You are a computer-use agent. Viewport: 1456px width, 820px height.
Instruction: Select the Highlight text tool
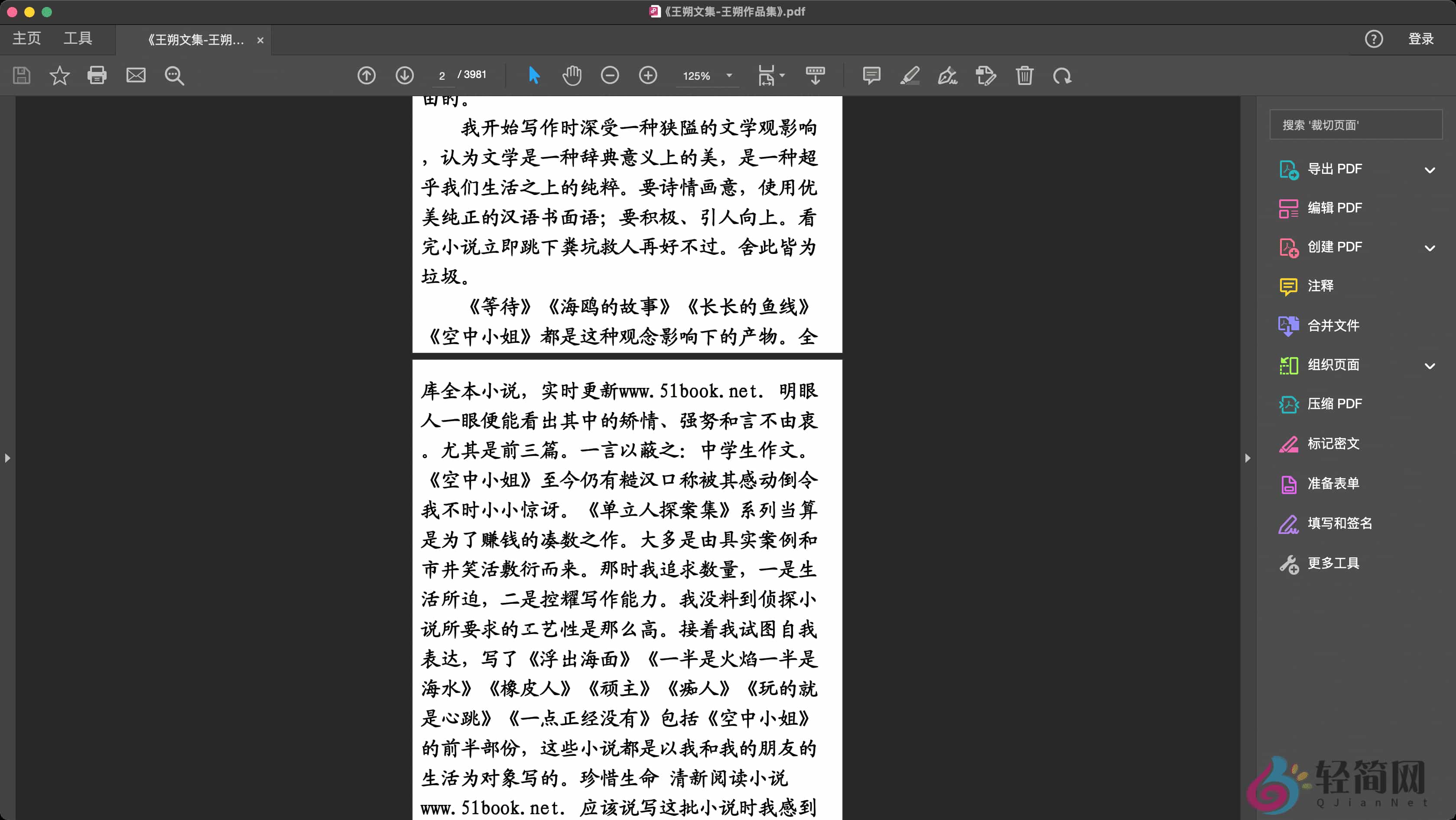(910, 75)
